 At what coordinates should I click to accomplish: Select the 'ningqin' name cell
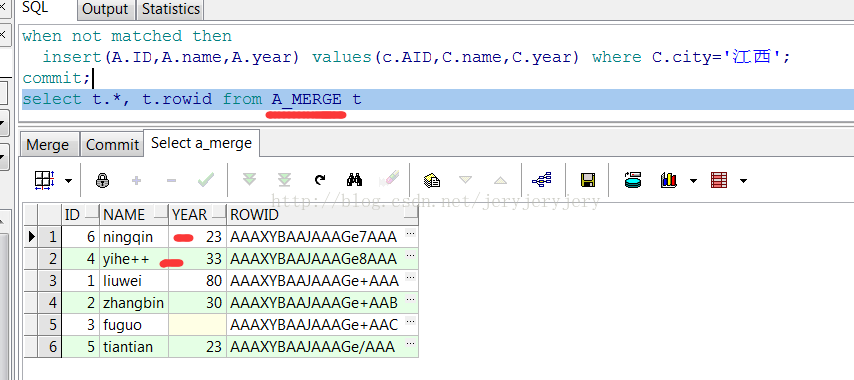point(134,237)
